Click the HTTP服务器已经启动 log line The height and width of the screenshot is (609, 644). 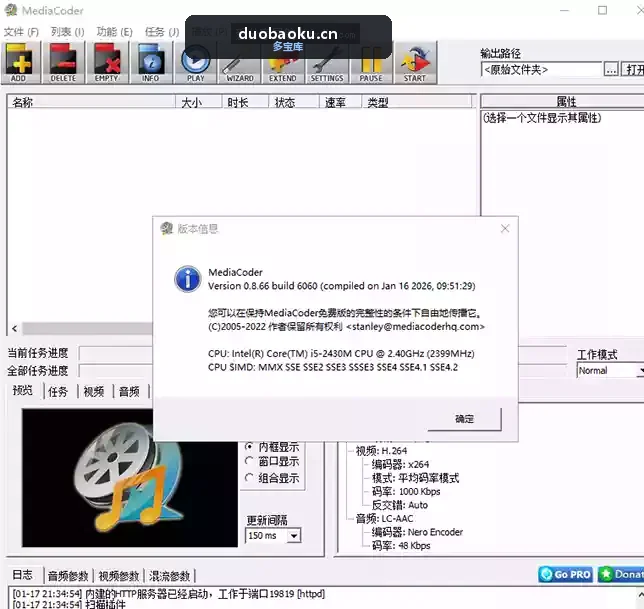coord(168,594)
